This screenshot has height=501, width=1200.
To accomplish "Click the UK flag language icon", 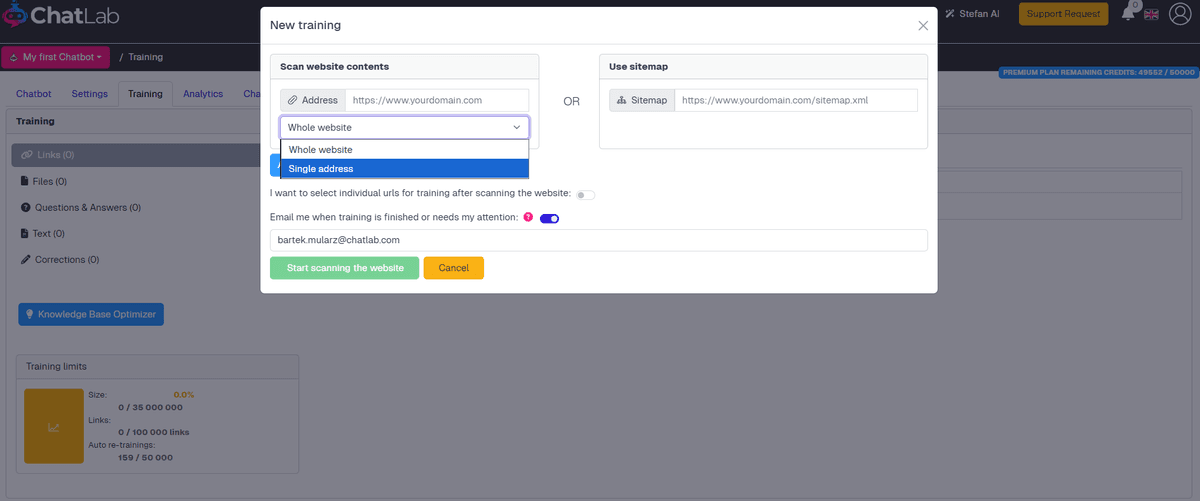I will [x=1152, y=14].
